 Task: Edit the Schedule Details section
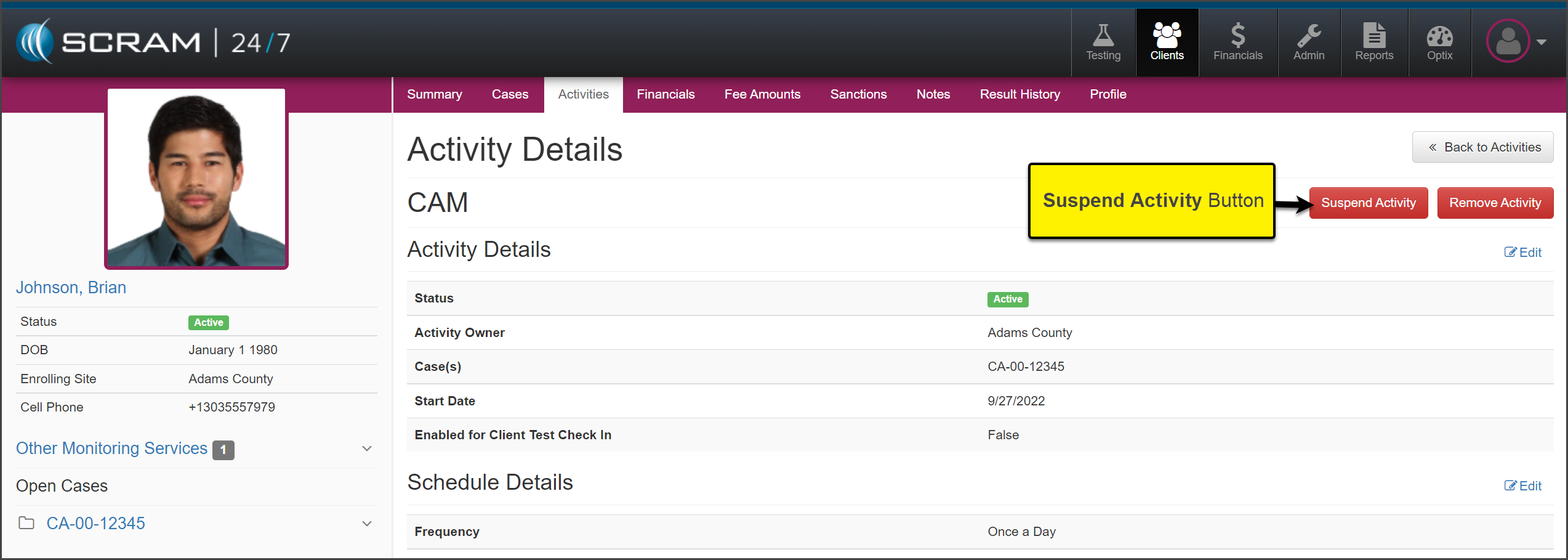[1523, 485]
